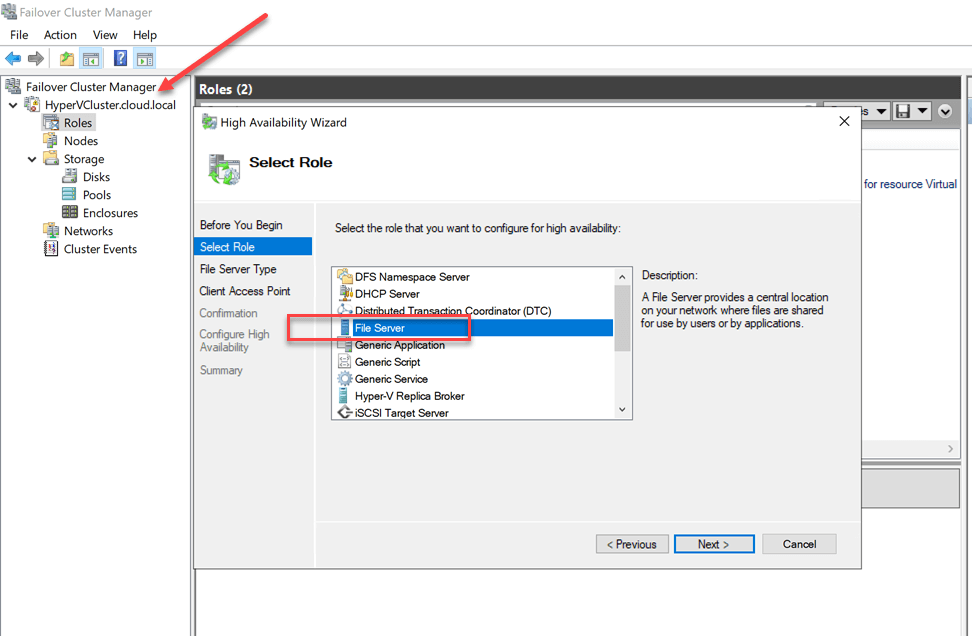The height and width of the screenshot is (636, 972).
Task: Select Enclosures under Storage
Action: tap(110, 213)
